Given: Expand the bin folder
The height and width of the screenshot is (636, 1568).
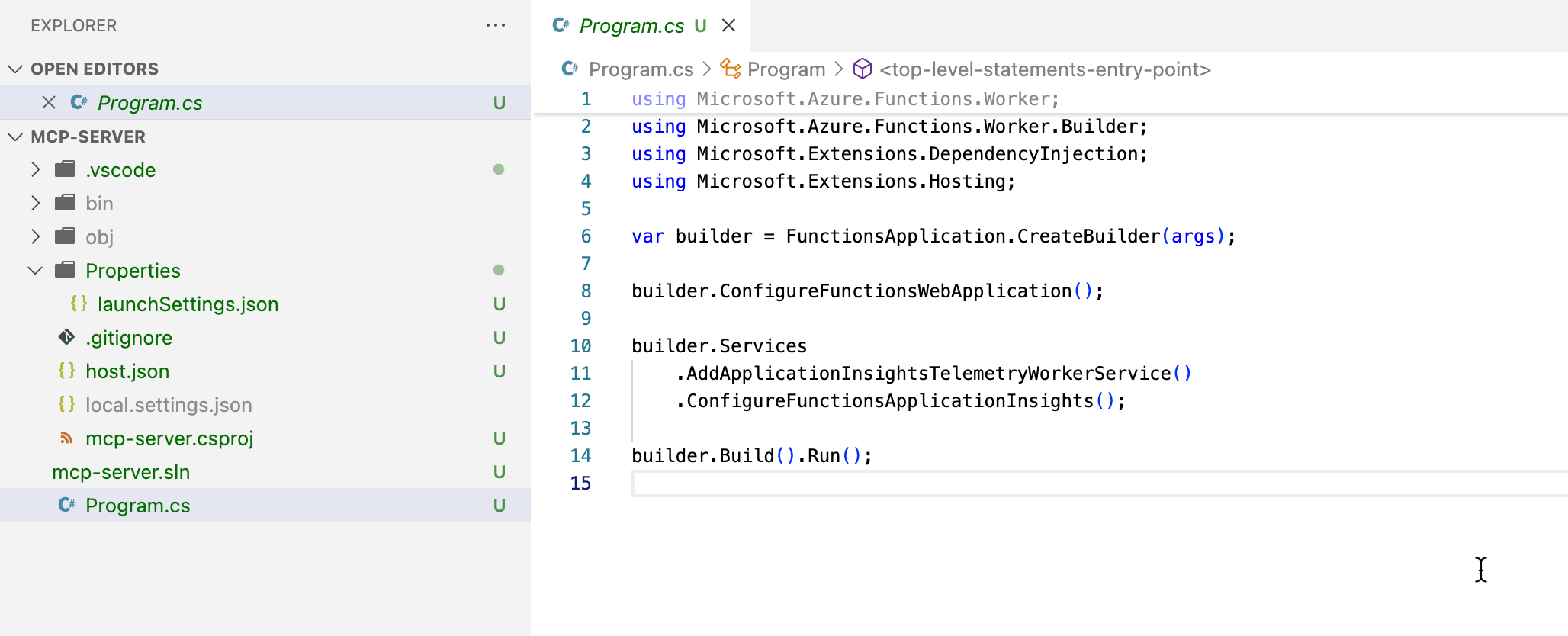Looking at the screenshot, I should coord(35,203).
